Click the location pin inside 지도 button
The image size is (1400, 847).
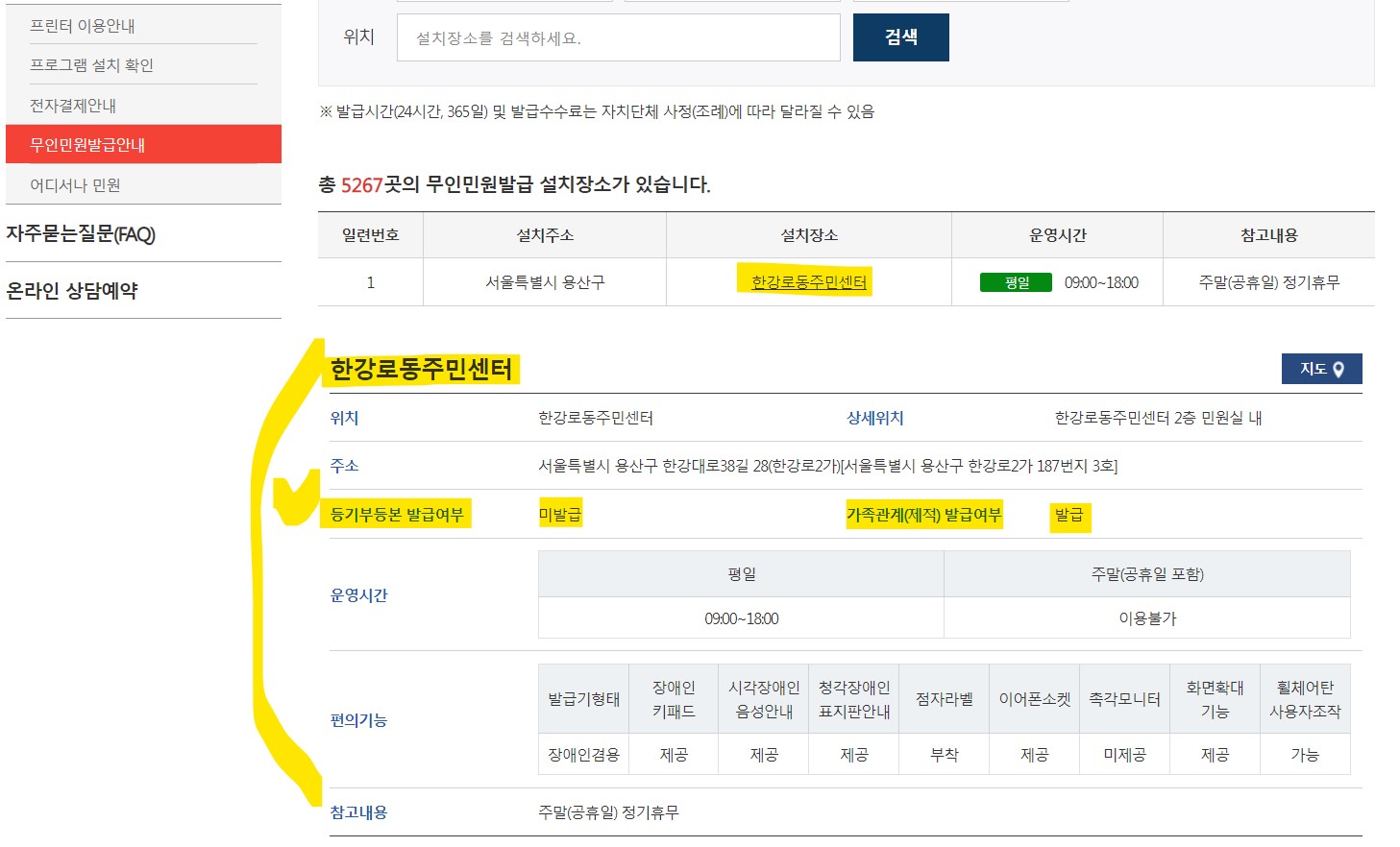point(1342,369)
